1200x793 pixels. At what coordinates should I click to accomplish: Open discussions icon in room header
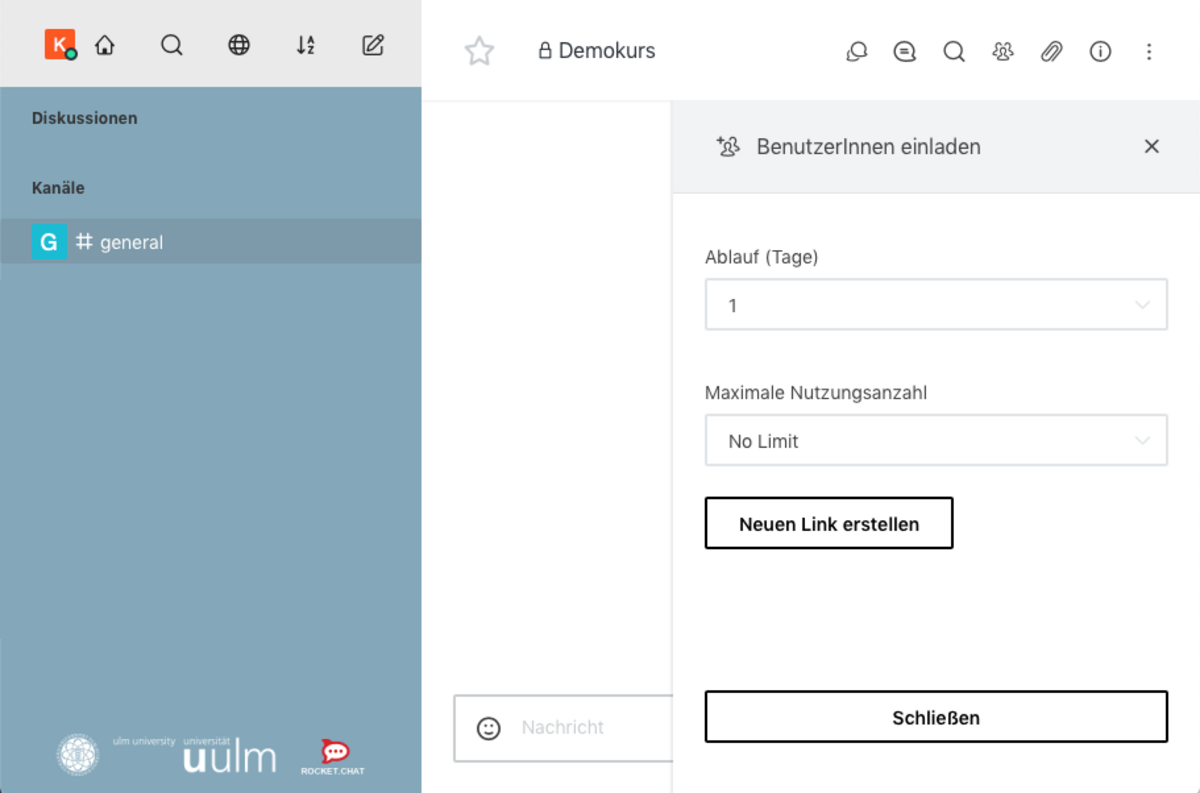[x=856, y=51]
